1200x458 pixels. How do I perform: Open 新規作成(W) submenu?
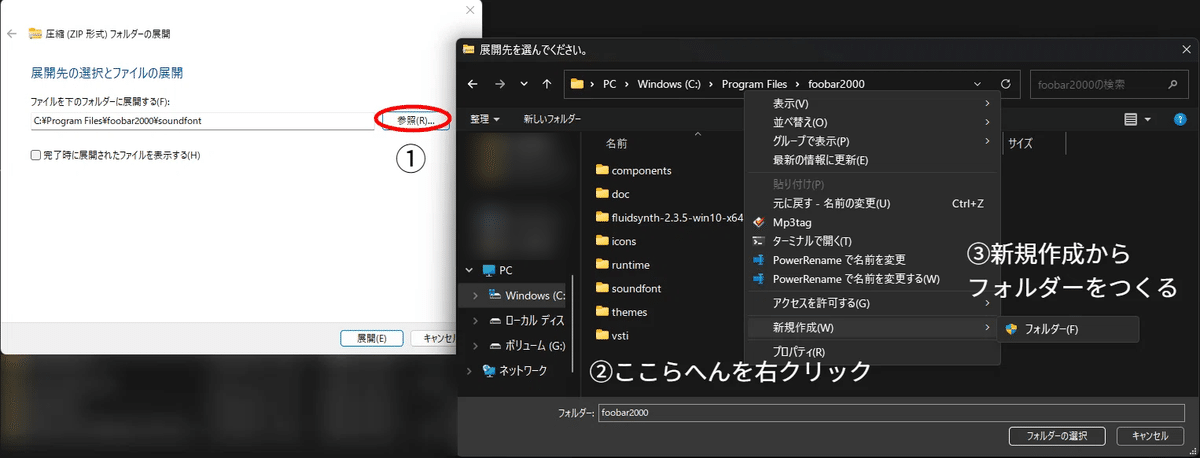coord(873,328)
